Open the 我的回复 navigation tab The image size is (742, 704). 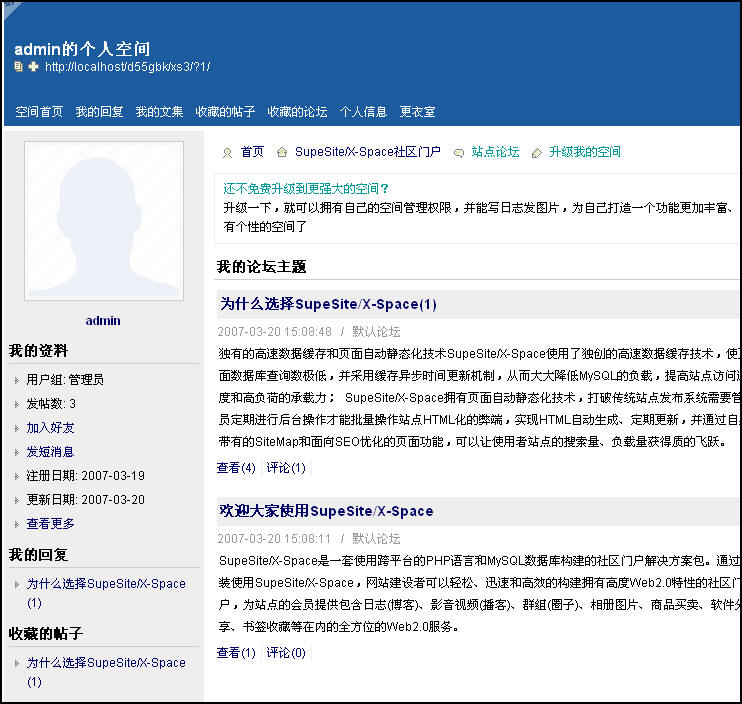[99, 112]
